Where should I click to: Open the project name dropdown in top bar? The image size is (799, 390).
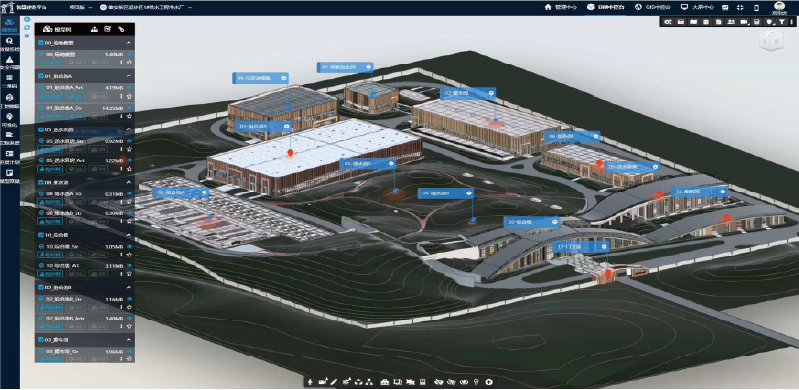tap(146, 8)
